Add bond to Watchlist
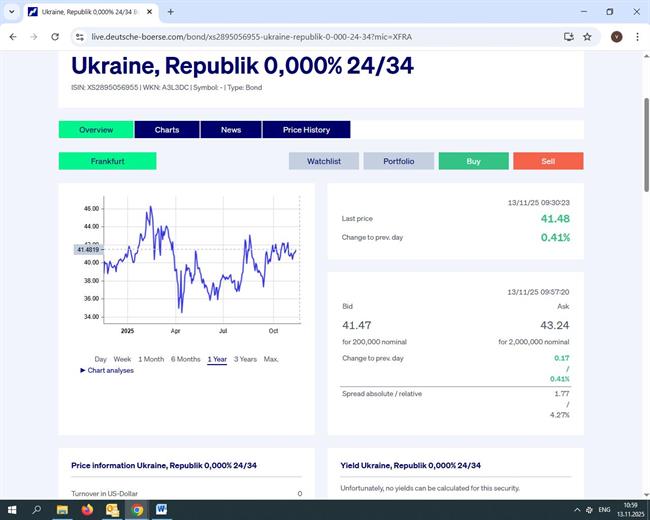Viewport: 650px width, 520px height. pyautogui.click(x=323, y=161)
